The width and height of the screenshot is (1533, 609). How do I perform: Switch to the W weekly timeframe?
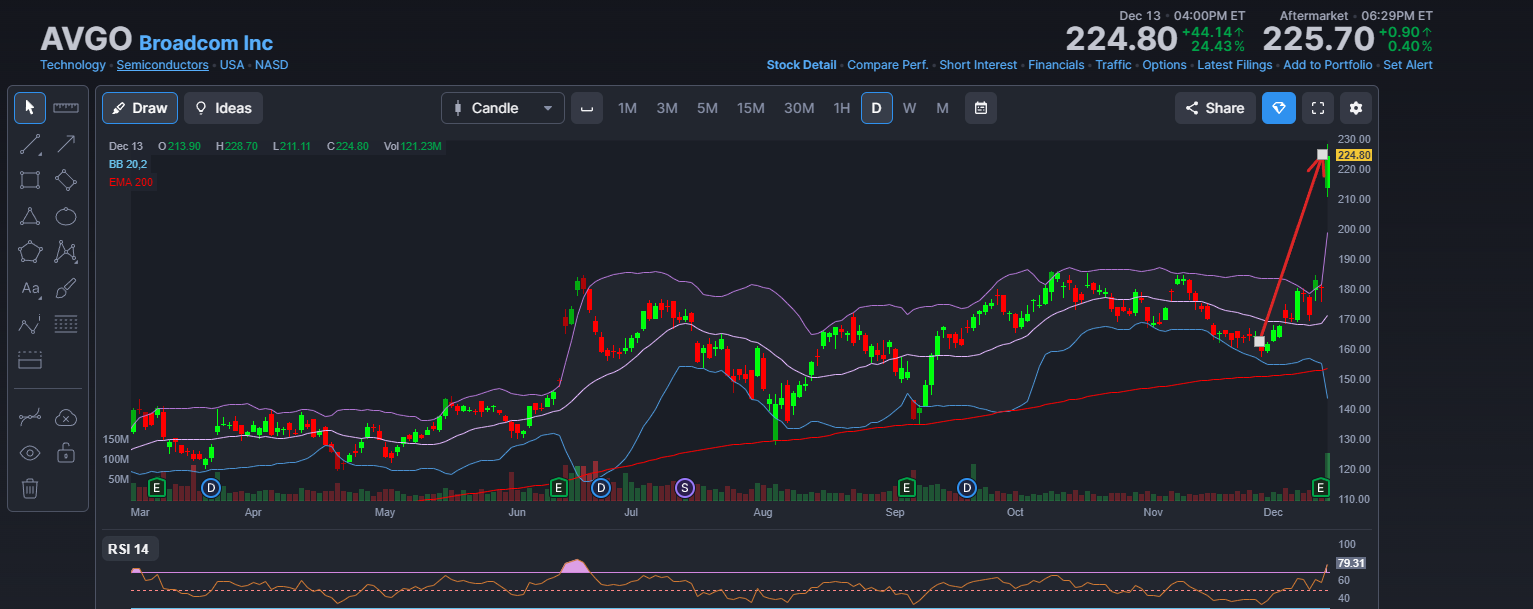909,108
